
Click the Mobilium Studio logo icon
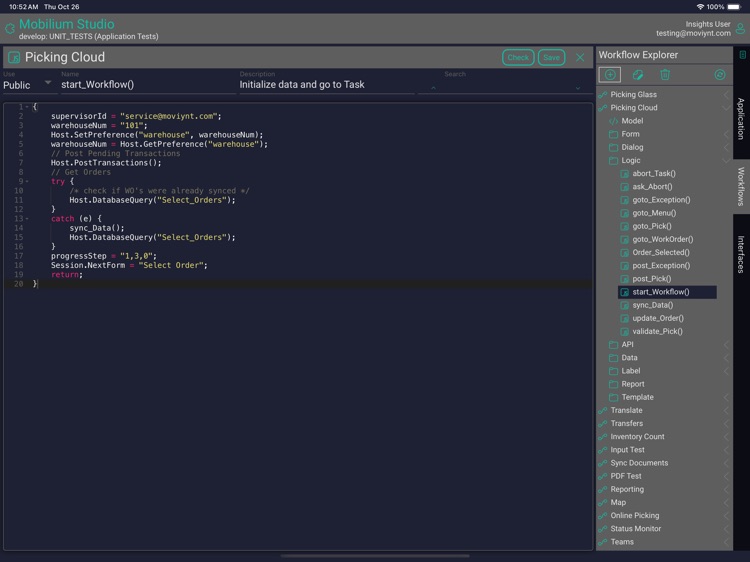click(x=10, y=29)
